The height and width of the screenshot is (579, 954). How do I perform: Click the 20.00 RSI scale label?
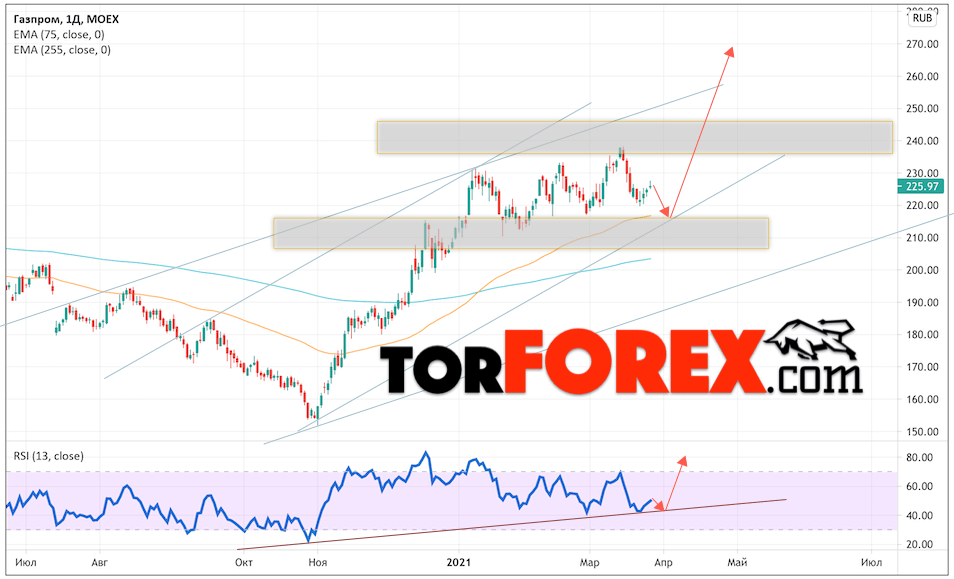click(x=919, y=544)
